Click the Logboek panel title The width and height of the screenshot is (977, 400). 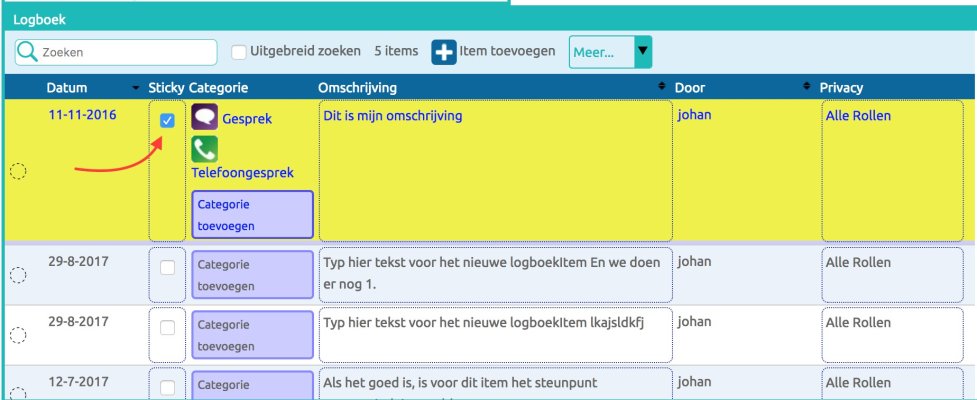coord(39,20)
